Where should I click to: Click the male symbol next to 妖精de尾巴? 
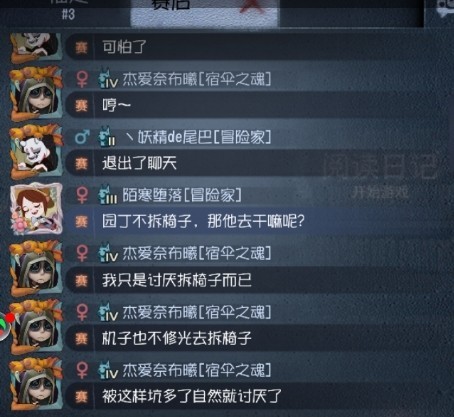pyautogui.click(x=82, y=137)
